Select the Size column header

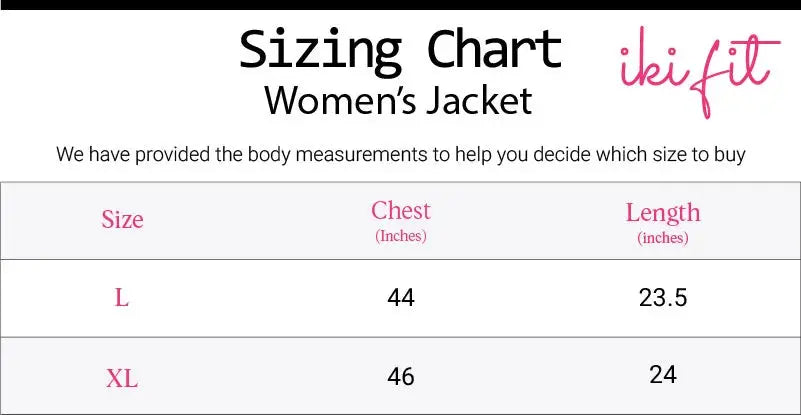pos(122,220)
